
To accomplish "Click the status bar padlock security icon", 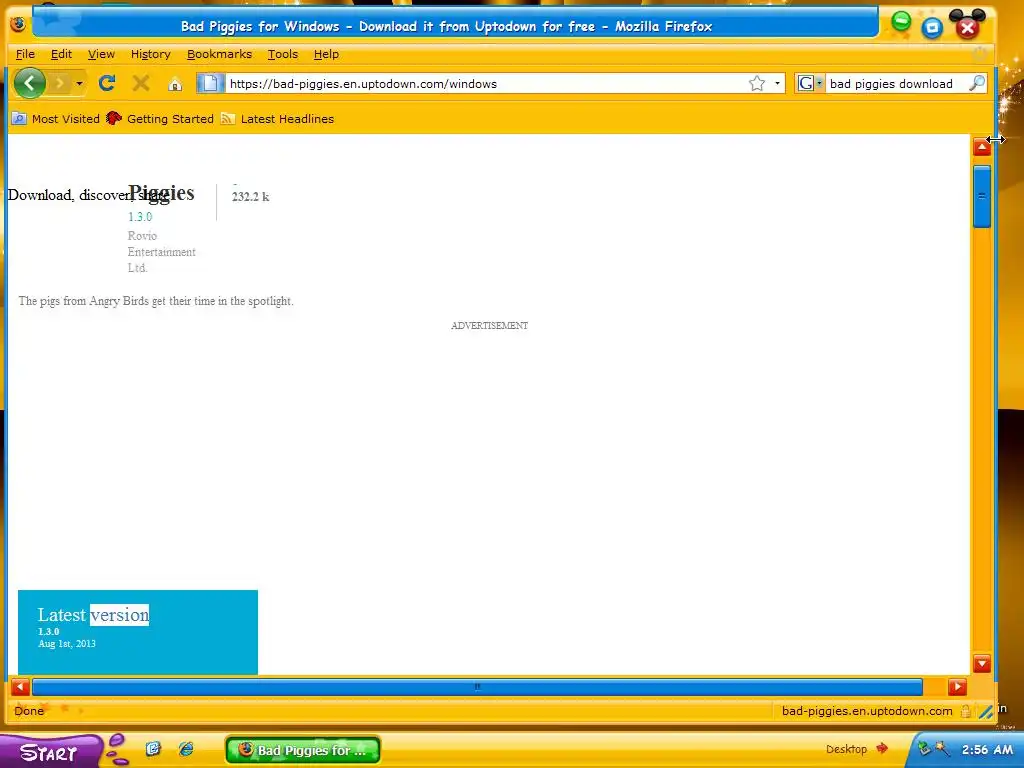I will [965, 711].
